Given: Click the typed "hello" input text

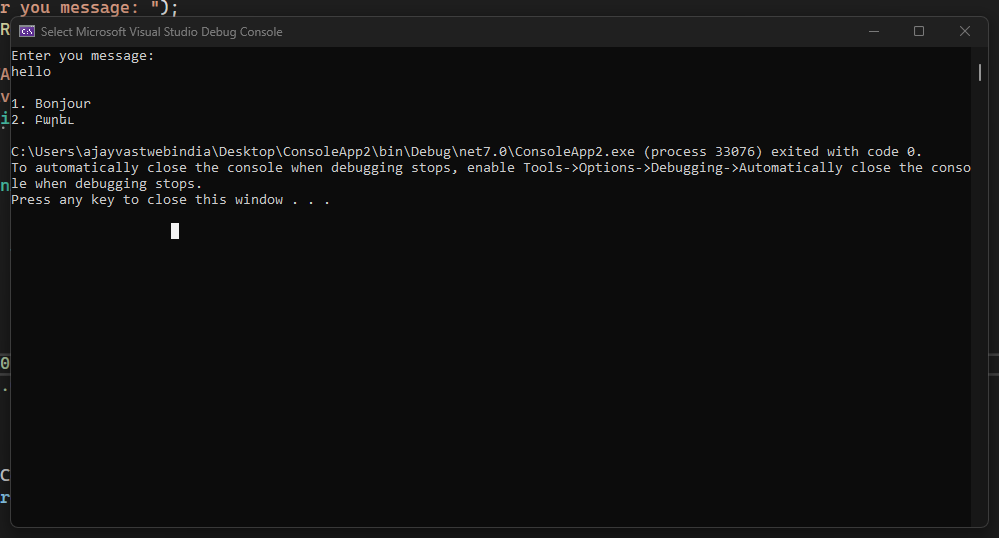Looking at the screenshot, I should pyautogui.click(x=31, y=72).
